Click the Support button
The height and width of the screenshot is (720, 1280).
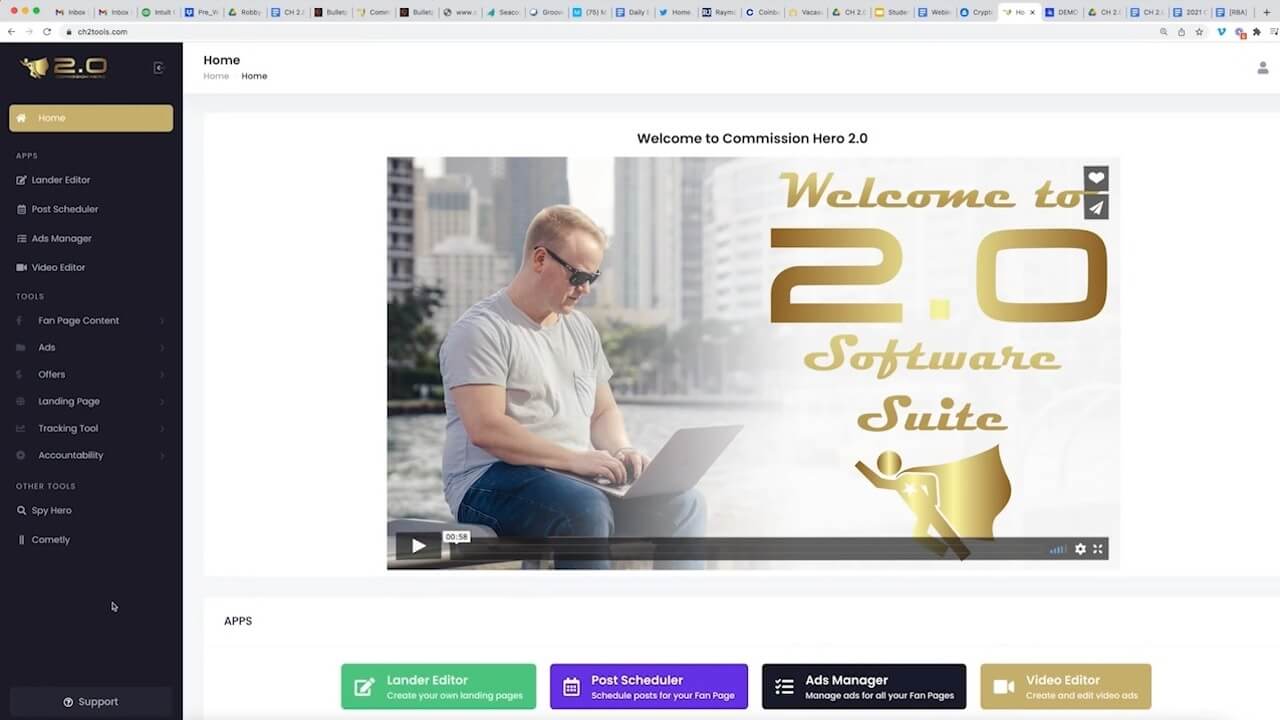(91, 702)
